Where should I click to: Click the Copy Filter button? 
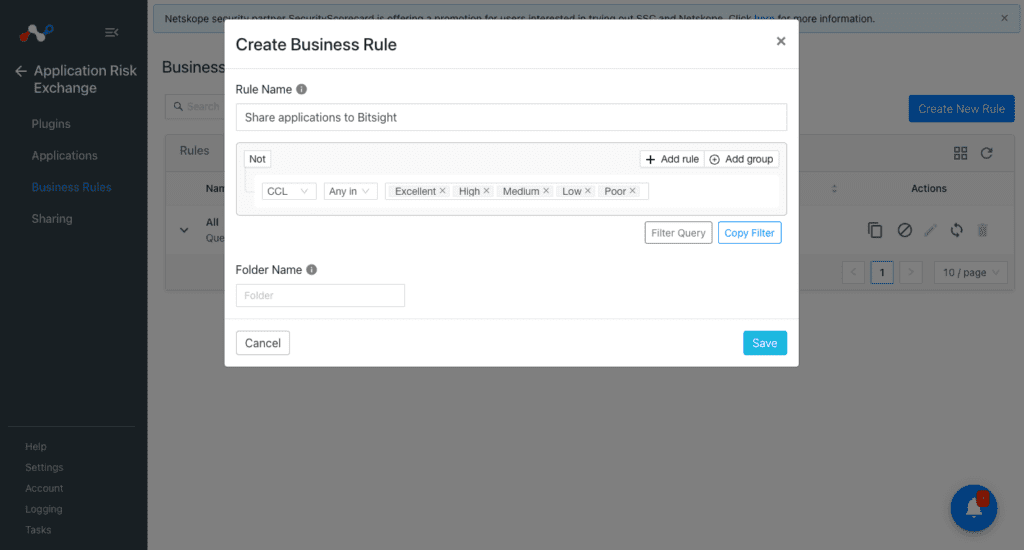[x=749, y=233]
